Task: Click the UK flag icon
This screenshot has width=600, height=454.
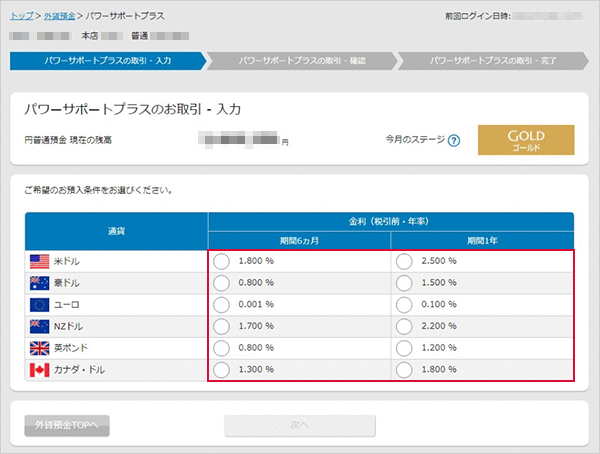Action: pyautogui.click(x=40, y=349)
